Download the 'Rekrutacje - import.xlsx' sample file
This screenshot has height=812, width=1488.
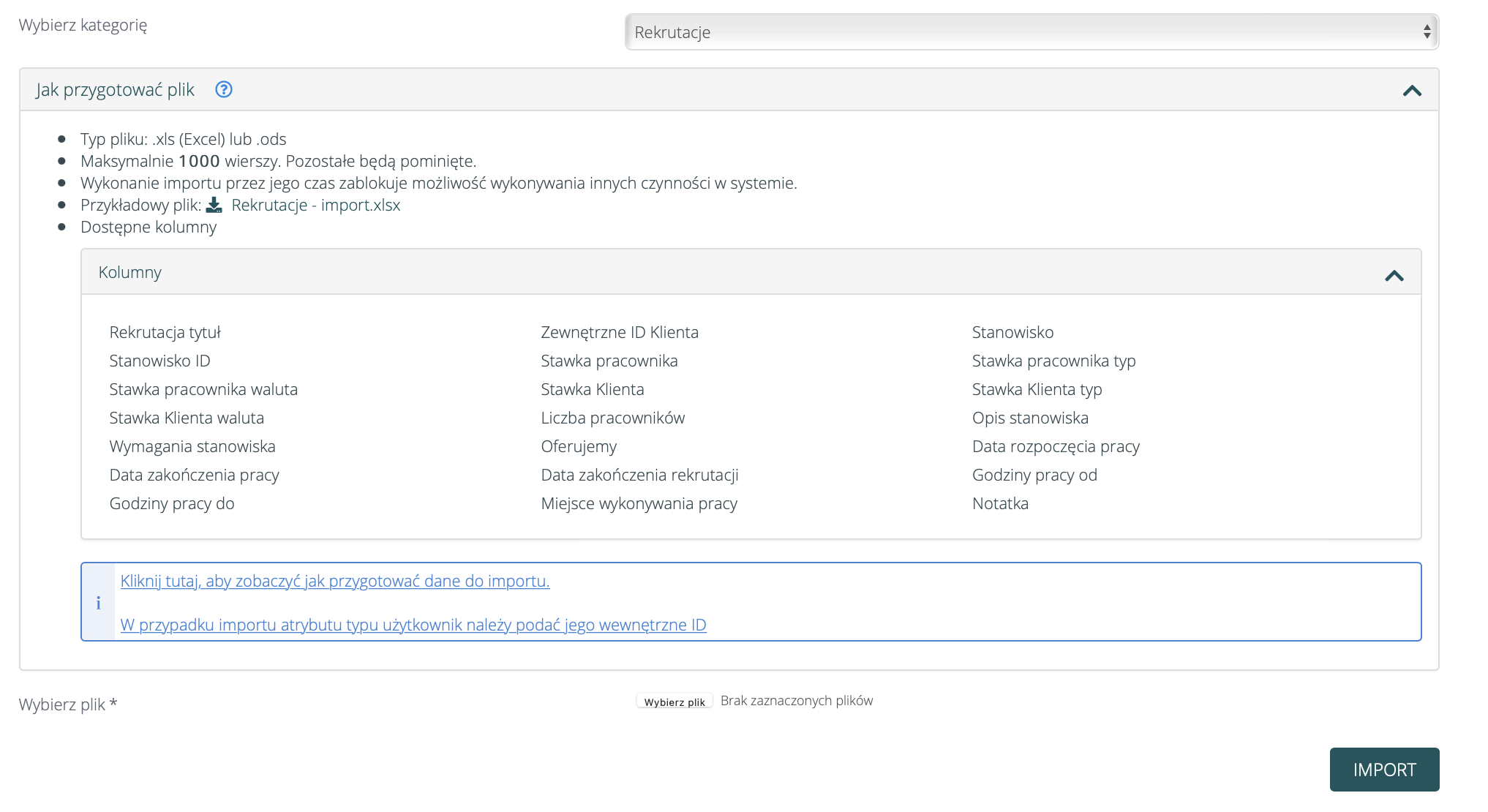pos(315,205)
